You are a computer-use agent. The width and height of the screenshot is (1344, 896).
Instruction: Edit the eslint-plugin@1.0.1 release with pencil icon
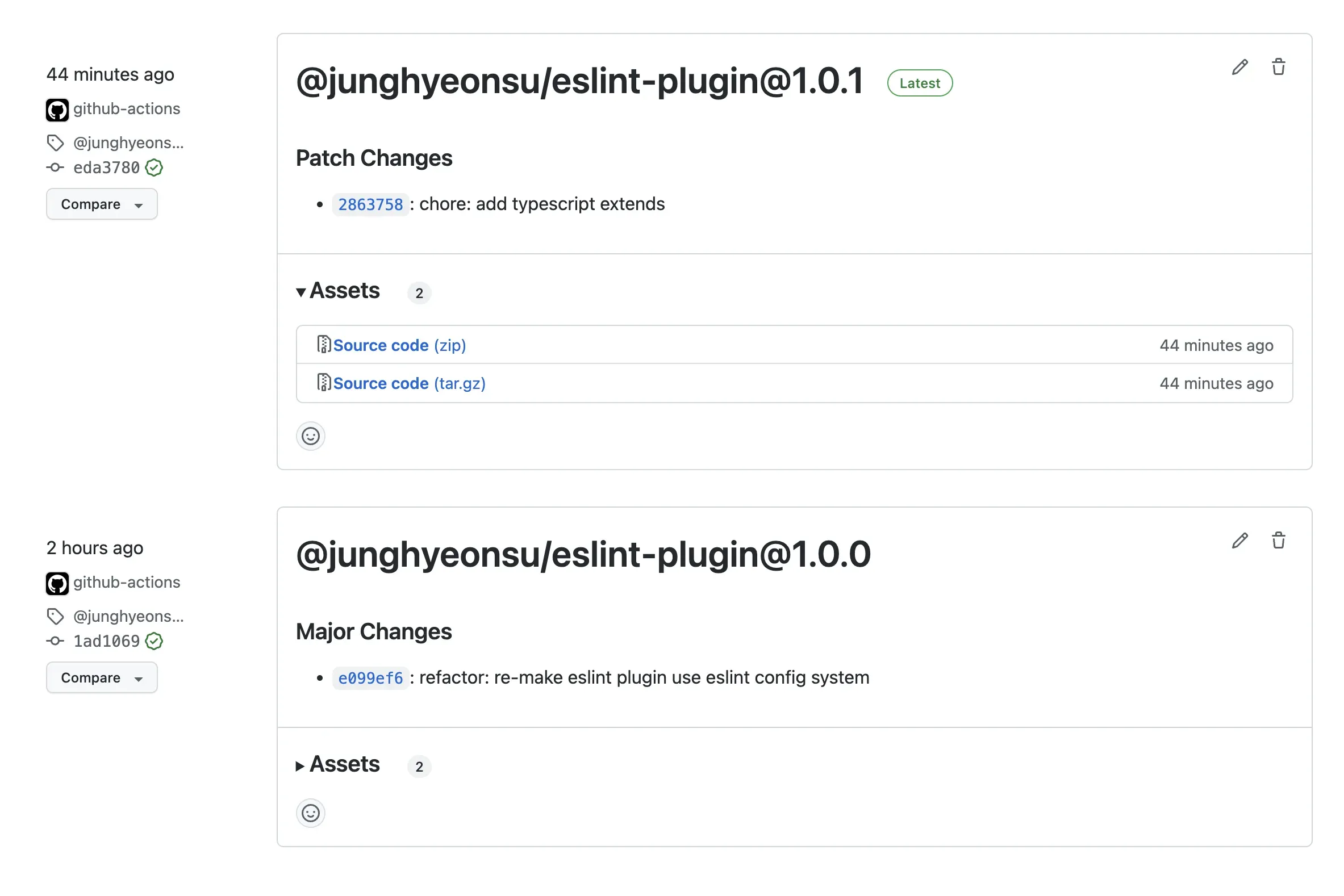coord(1239,68)
